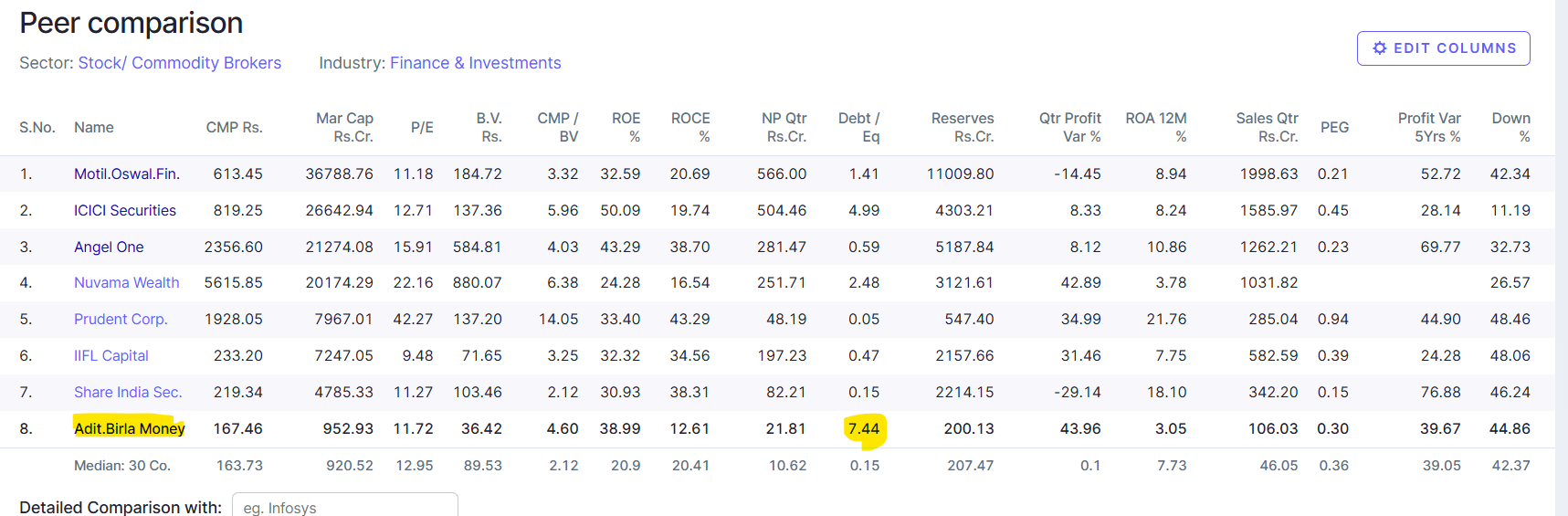1568x516 pixels.
Task: Select Motil.Oswal reserves value 11009.80
Action: [960, 174]
